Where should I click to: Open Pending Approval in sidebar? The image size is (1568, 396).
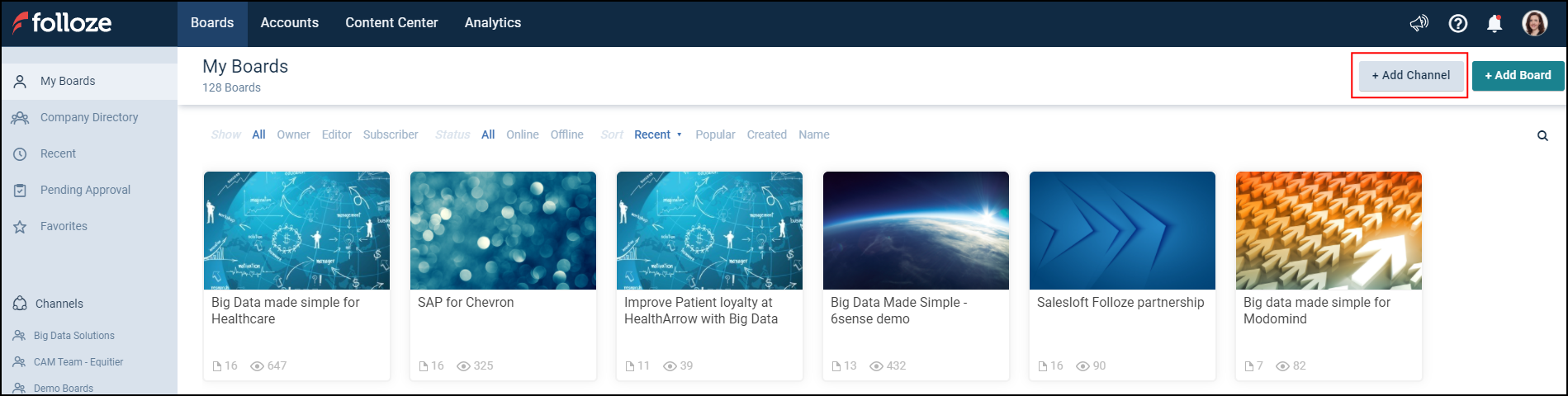click(85, 190)
